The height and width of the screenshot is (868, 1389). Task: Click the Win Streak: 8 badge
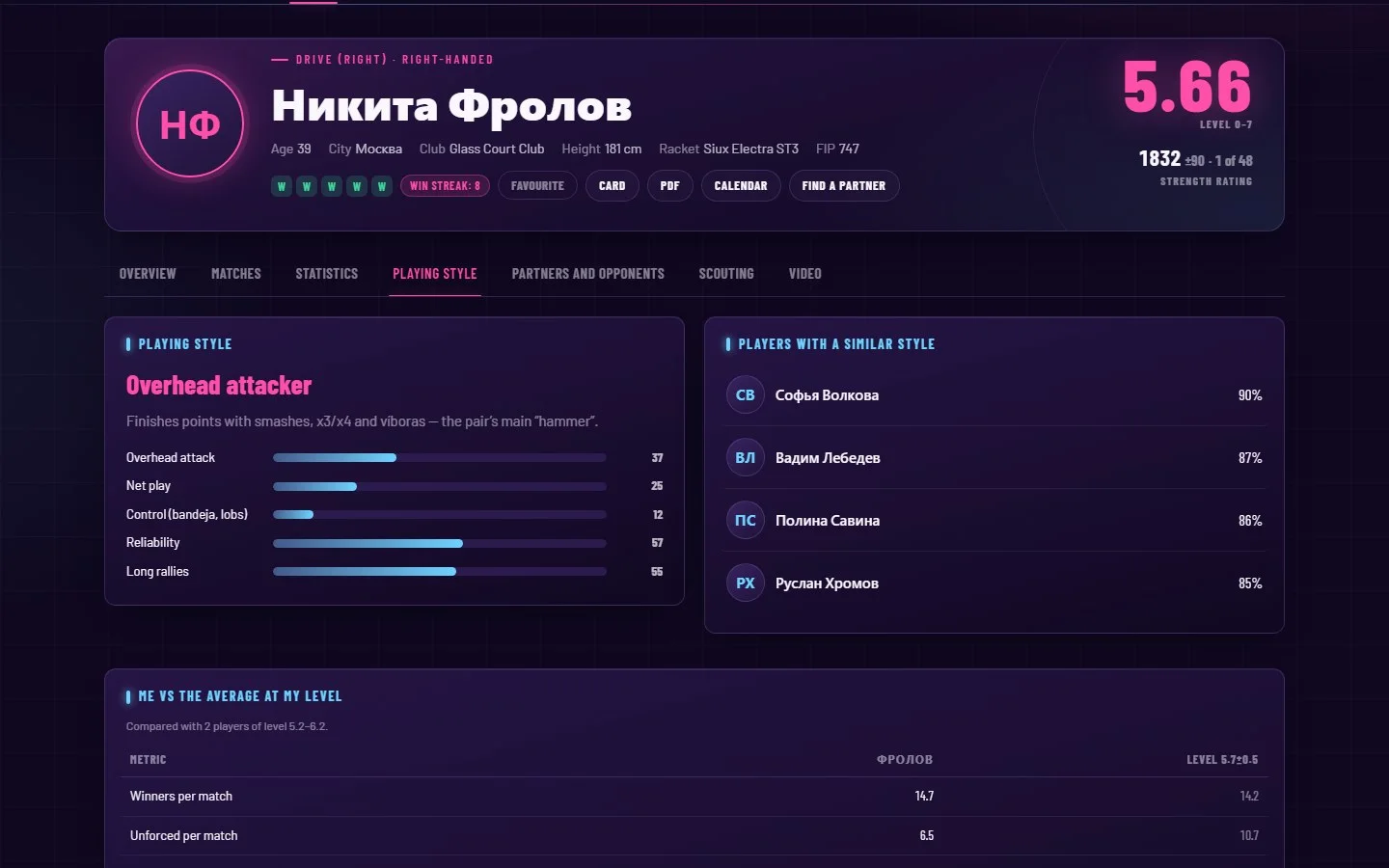(445, 186)
